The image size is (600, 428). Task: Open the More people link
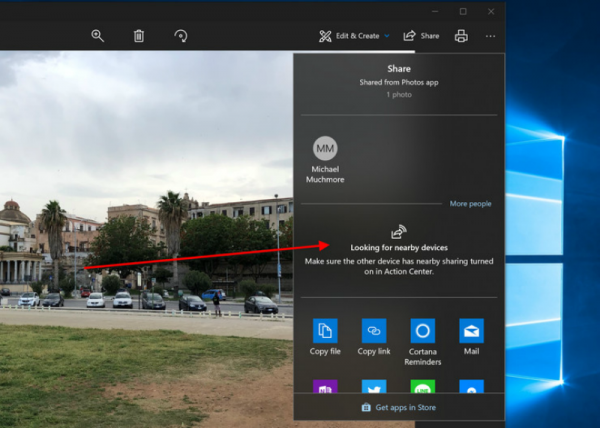[x=470, y=204]
